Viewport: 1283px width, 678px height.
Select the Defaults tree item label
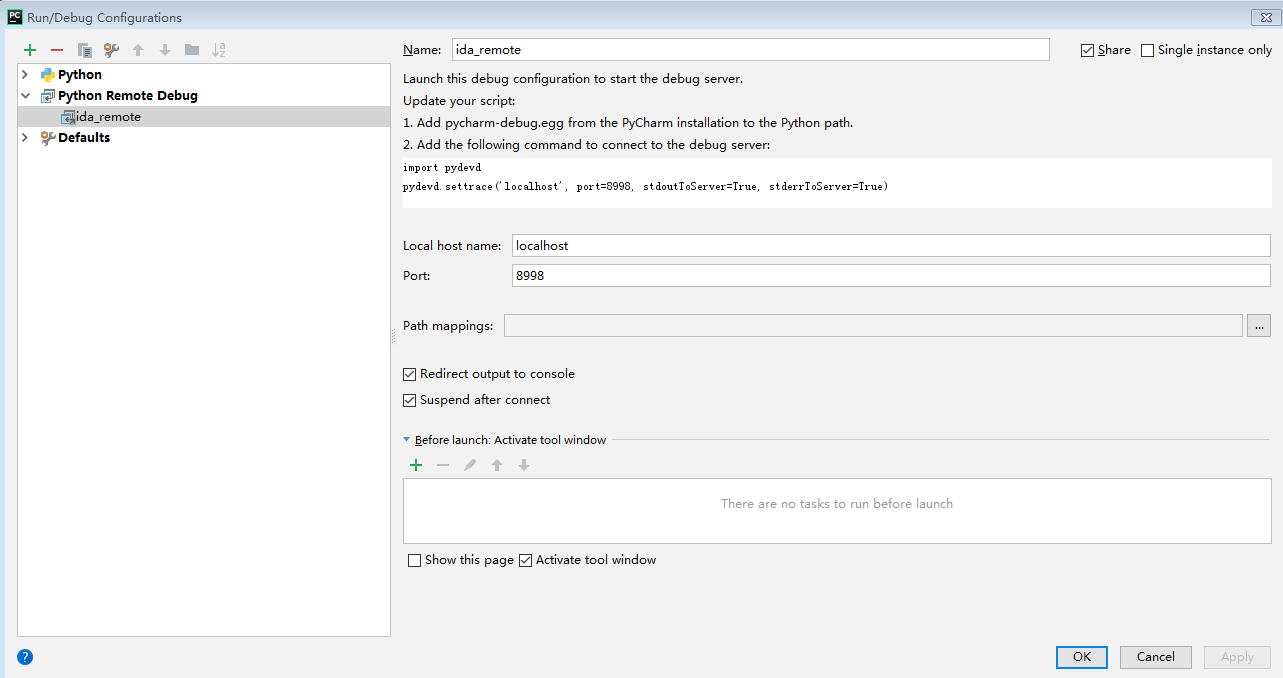[x=84, y=138]
